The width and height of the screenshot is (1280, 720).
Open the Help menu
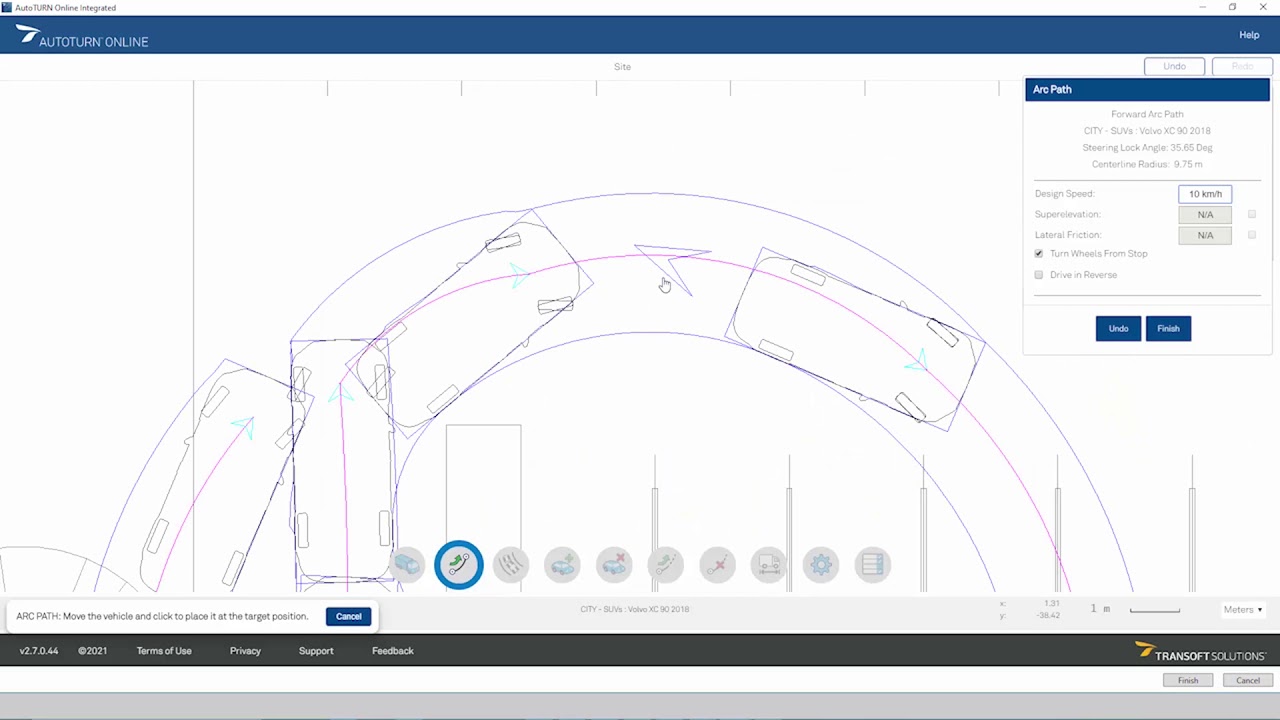(x=1249, y=35)
